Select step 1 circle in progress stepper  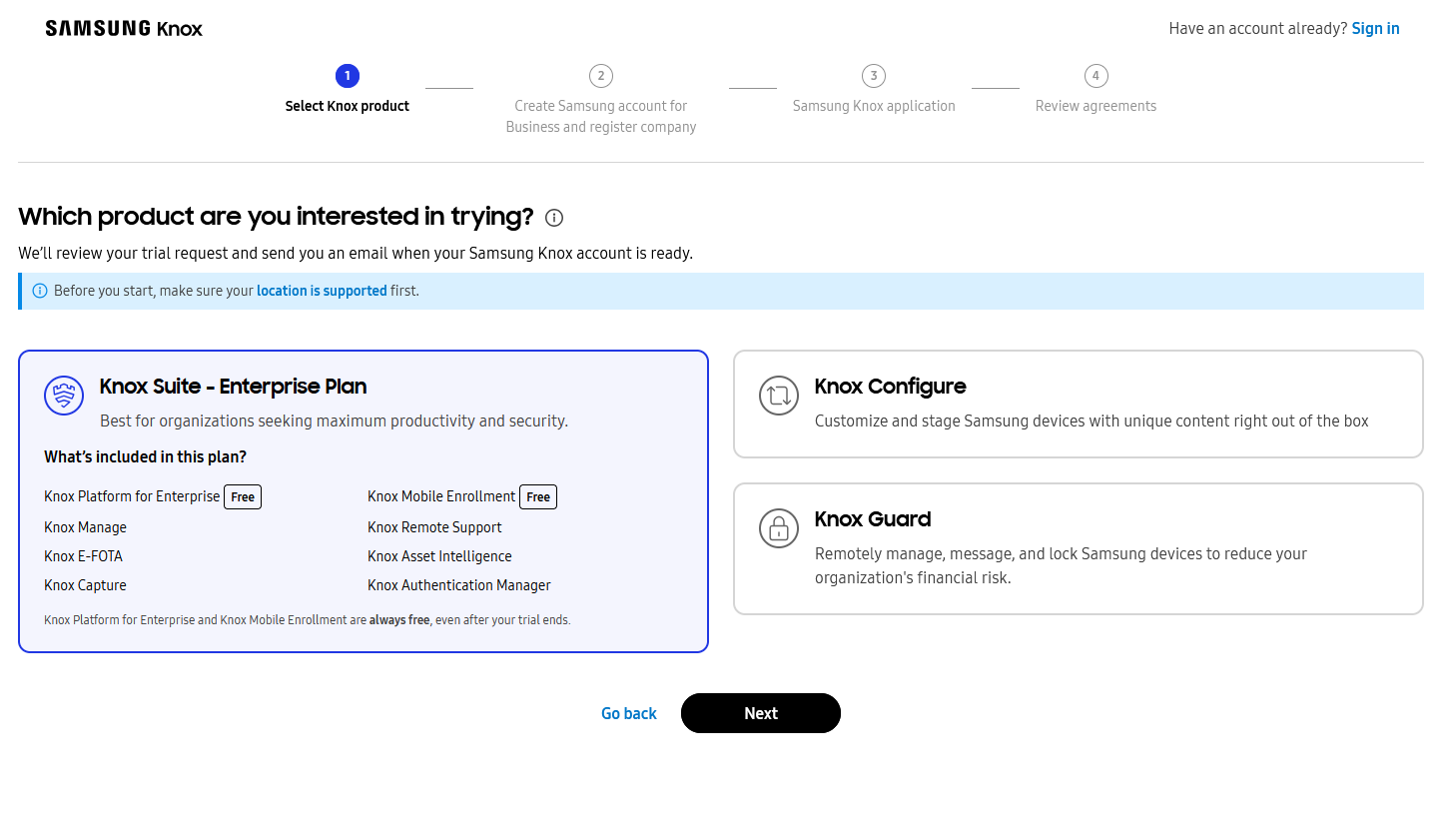[x=348, y=76]
